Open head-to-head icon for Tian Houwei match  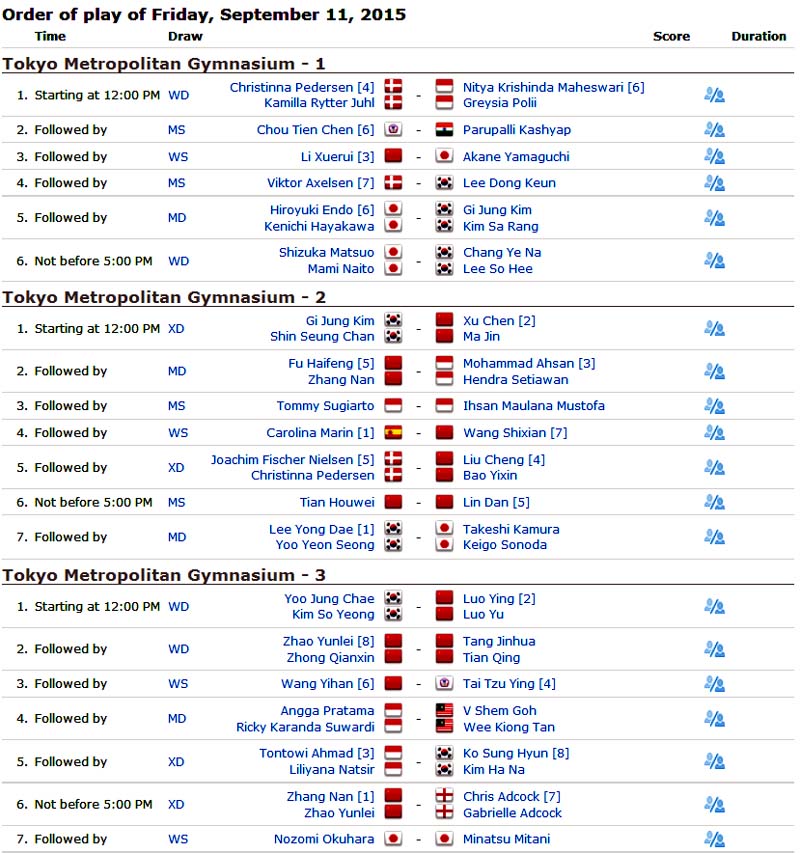(714, 502)
